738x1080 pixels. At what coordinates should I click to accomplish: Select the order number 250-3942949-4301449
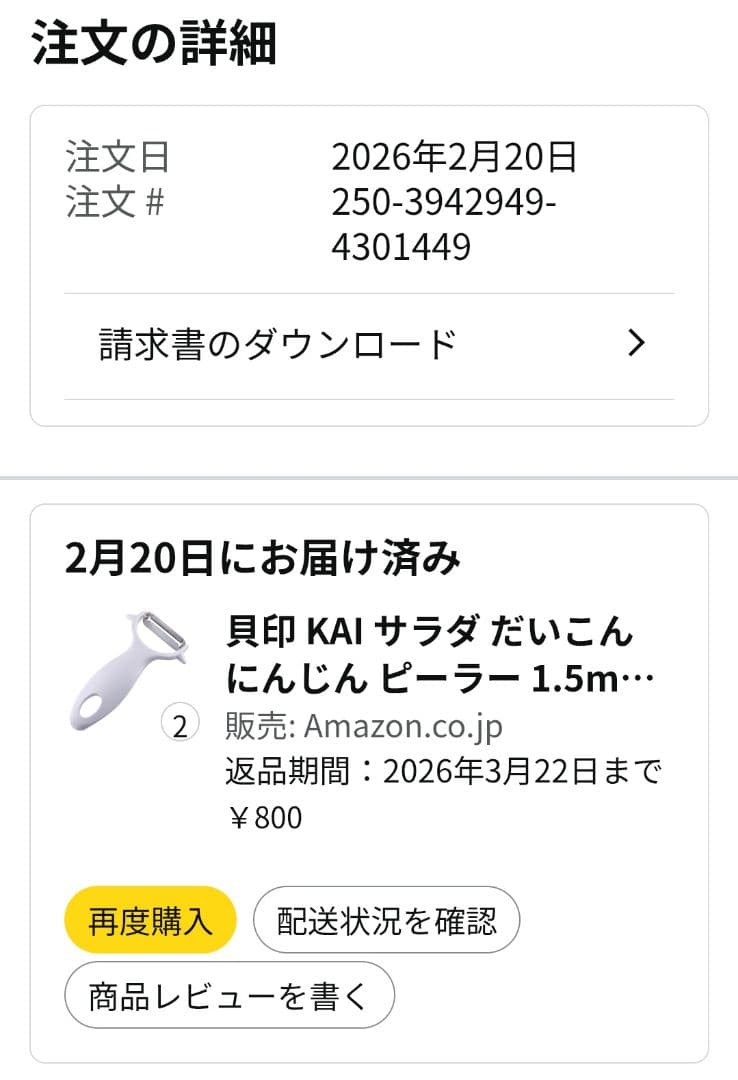click(x=444, y=224)
